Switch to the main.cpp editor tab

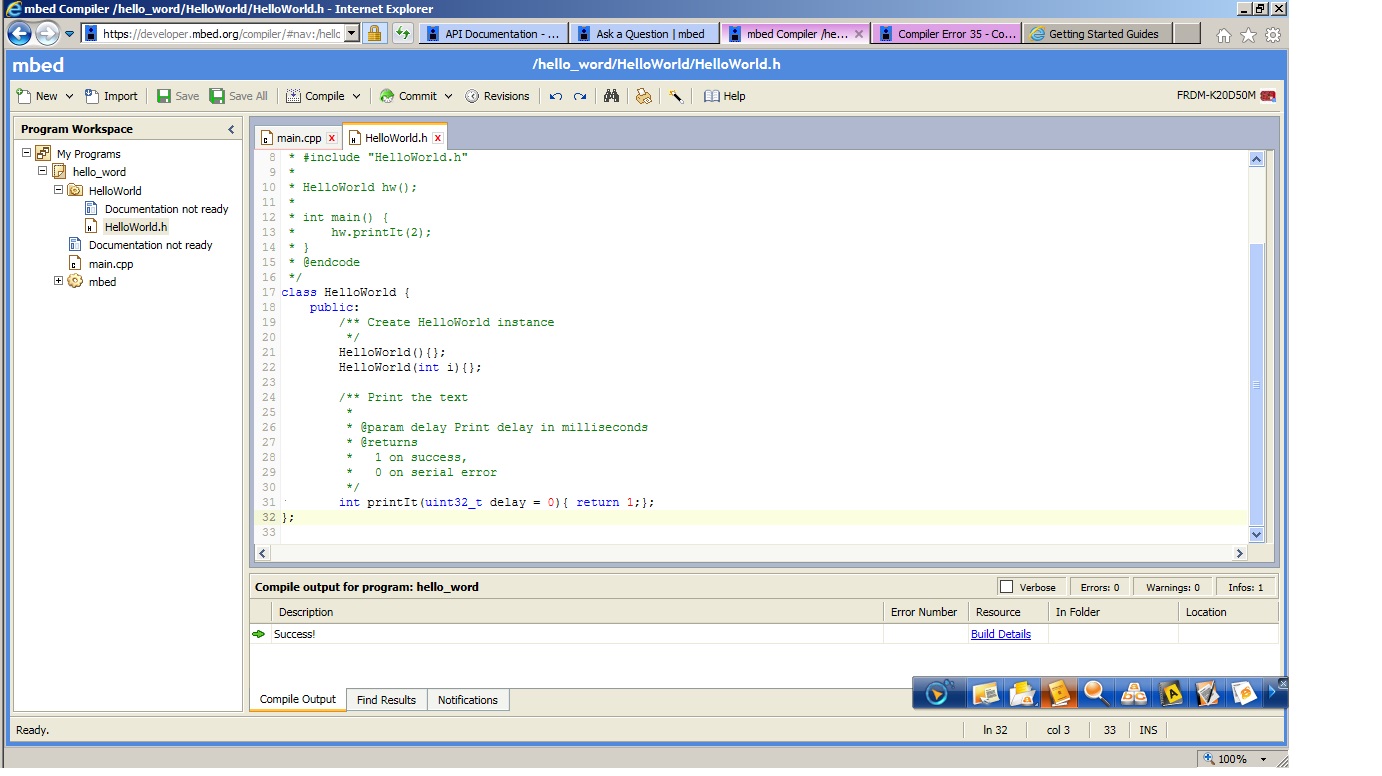click(x=298, y=138)
